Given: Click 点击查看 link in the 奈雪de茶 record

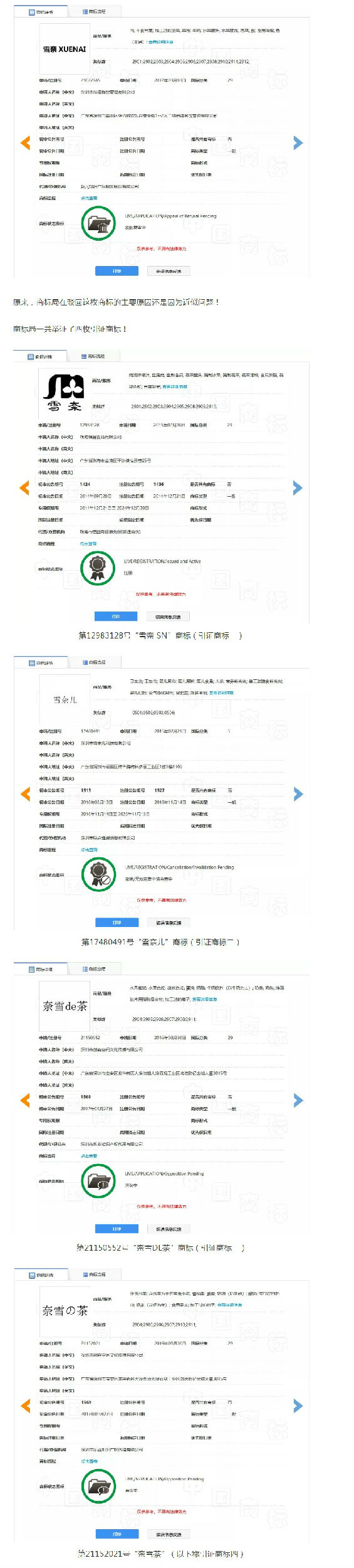Looking at the screenshot, I should (x=89, y=1156).
